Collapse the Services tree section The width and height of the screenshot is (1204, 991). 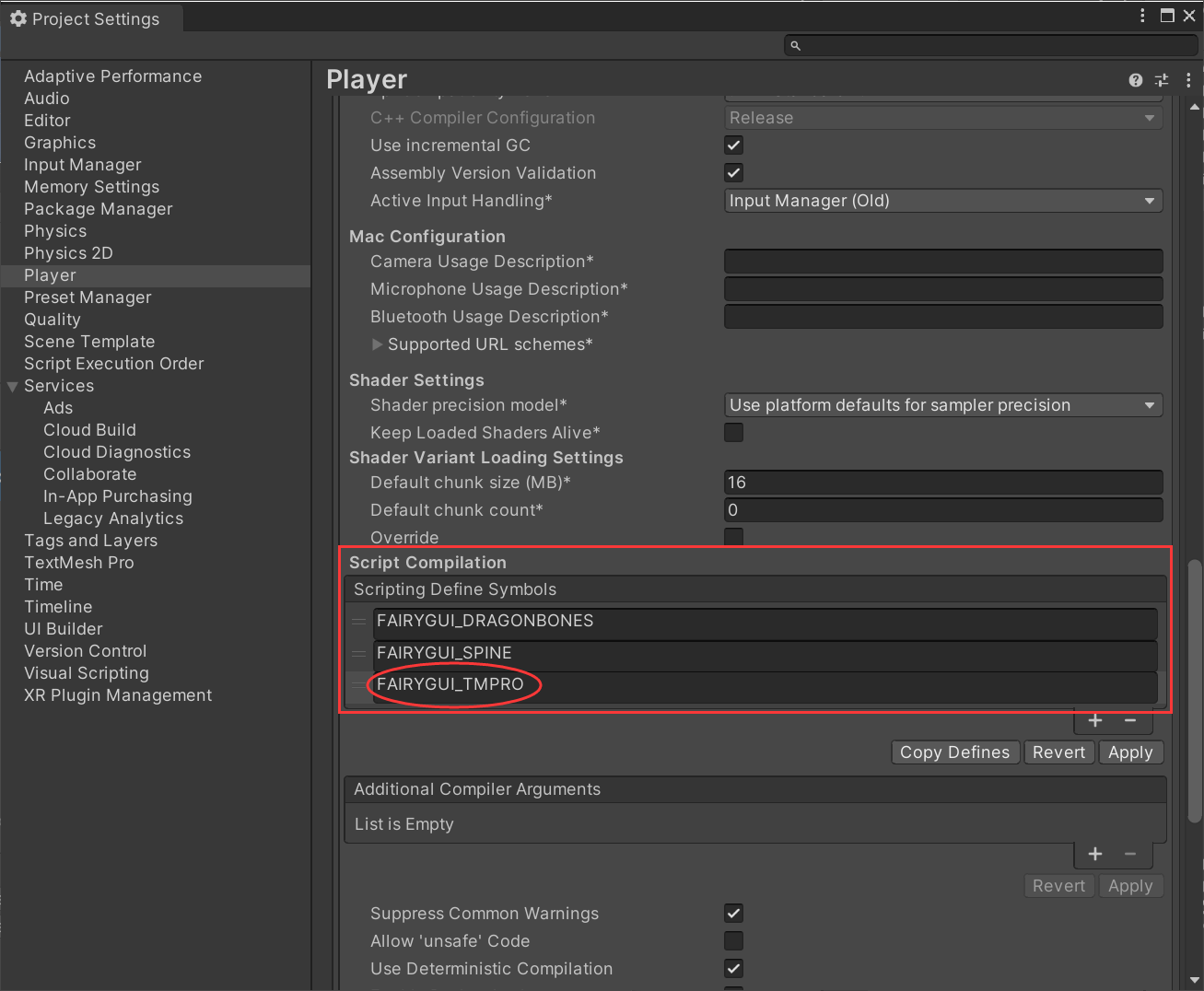point(12,387)
